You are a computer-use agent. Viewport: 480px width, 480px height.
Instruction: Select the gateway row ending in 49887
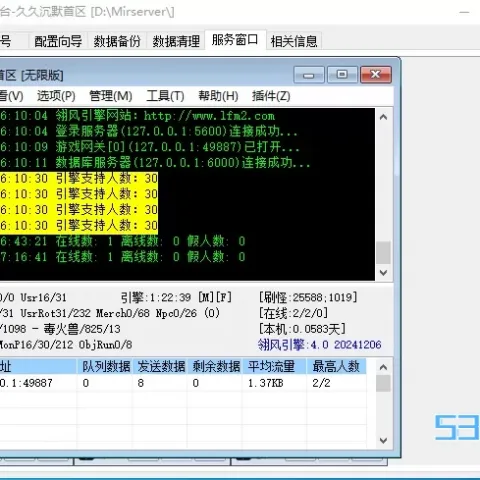(183, 383)
